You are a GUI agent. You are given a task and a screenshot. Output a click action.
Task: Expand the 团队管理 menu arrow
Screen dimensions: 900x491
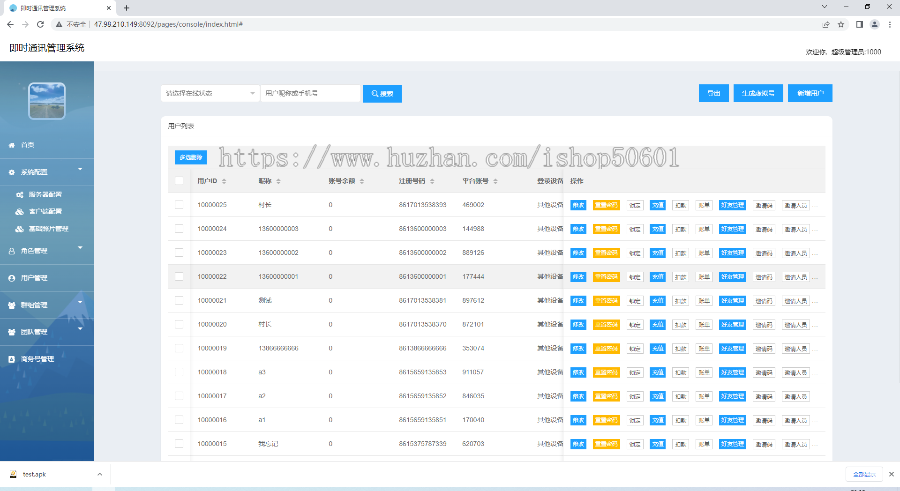(80, 329)
